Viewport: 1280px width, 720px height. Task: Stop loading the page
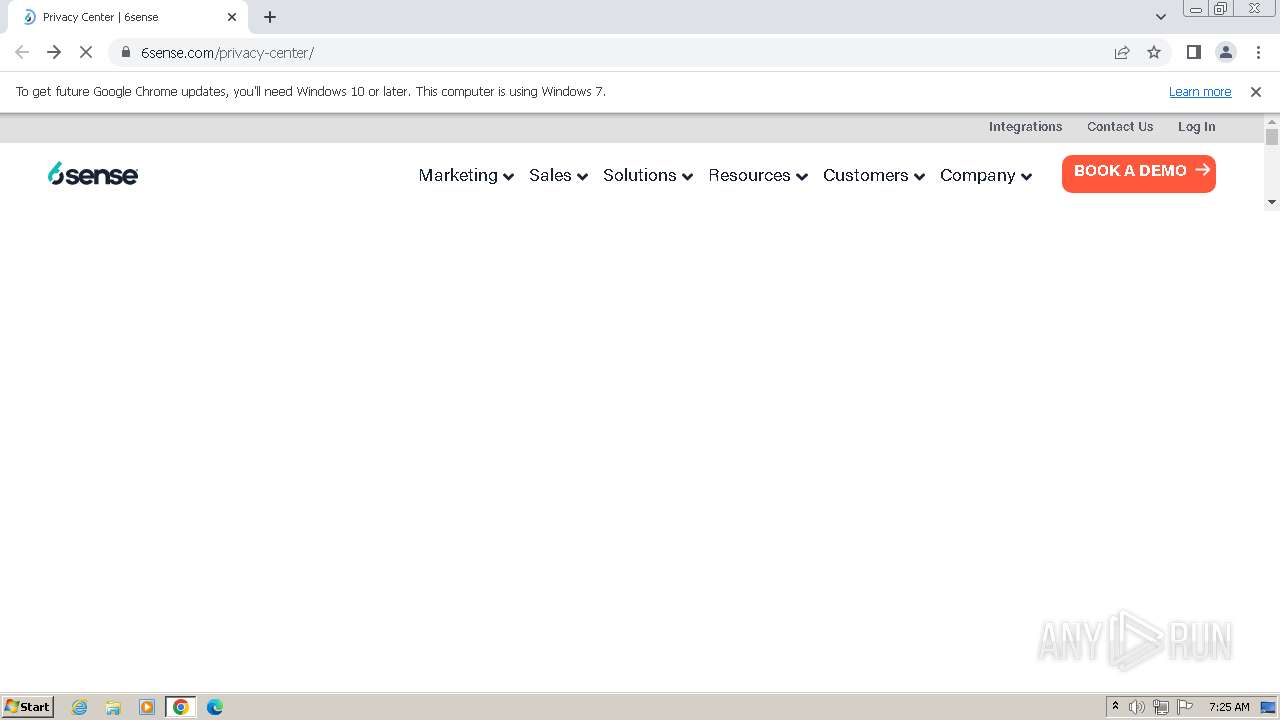pyautogui.click(x=86, y=52)
